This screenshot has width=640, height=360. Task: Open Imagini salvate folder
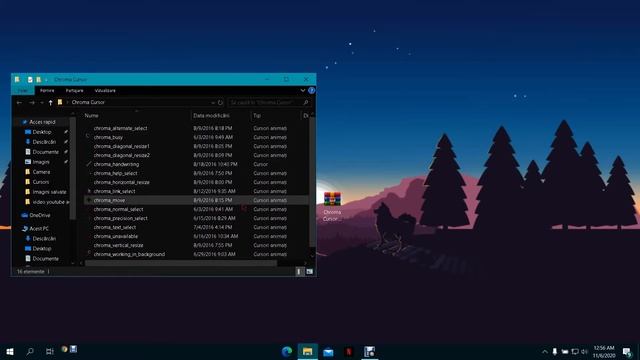(x=49, y=192)
